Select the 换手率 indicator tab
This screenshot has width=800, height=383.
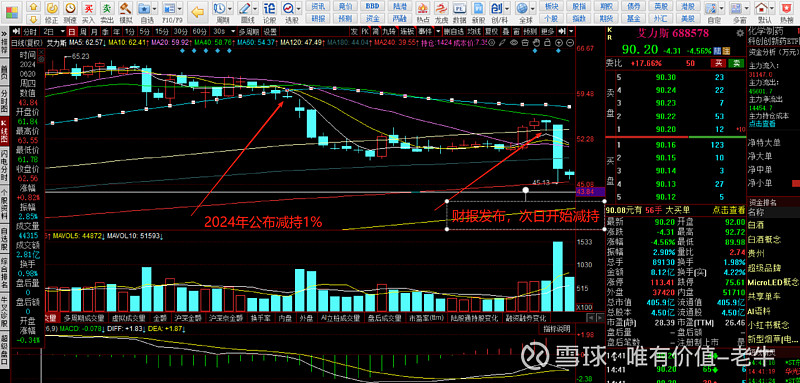click(260, 317)
